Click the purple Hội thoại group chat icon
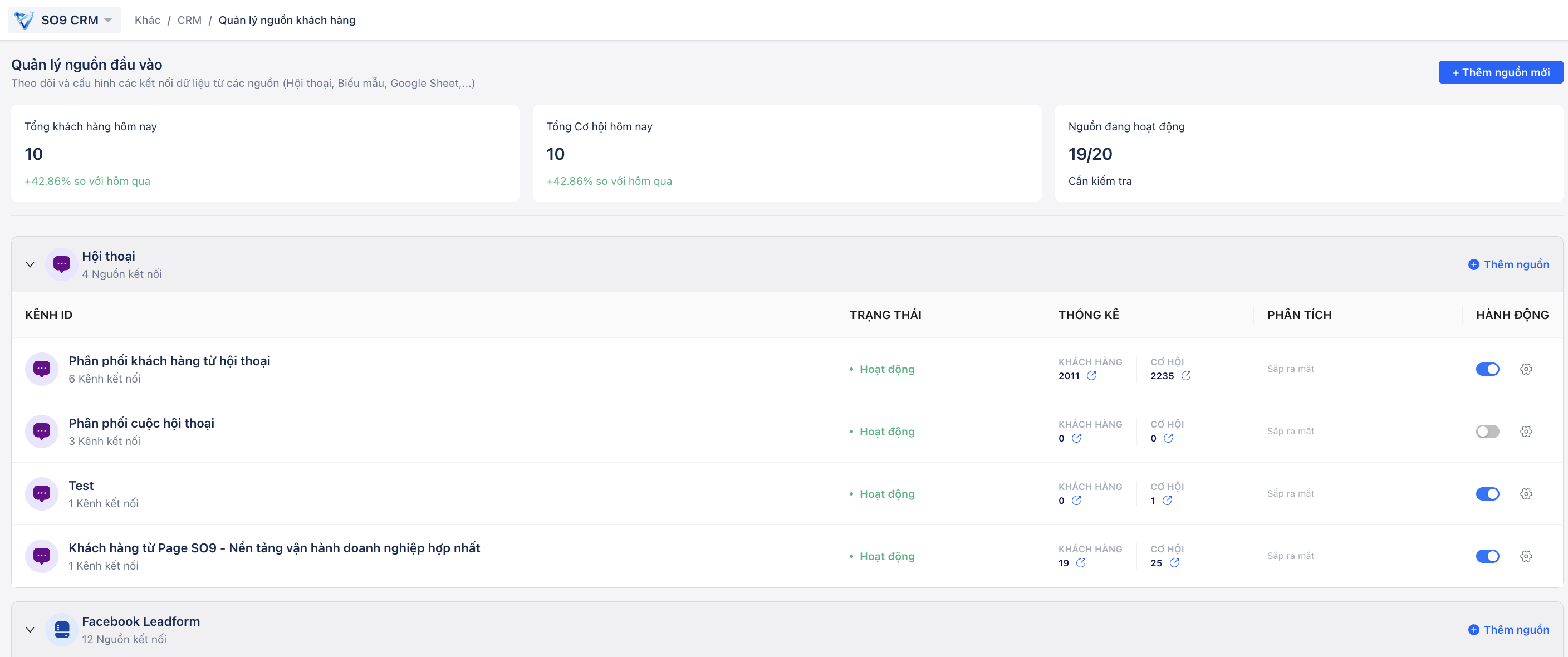1568x657 pixels. point(61,264)
